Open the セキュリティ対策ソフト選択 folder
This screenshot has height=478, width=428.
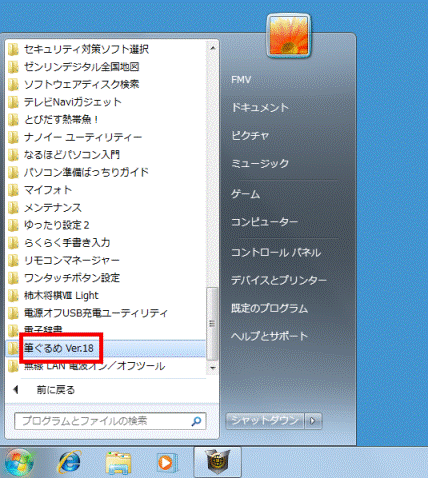(106, 49)
